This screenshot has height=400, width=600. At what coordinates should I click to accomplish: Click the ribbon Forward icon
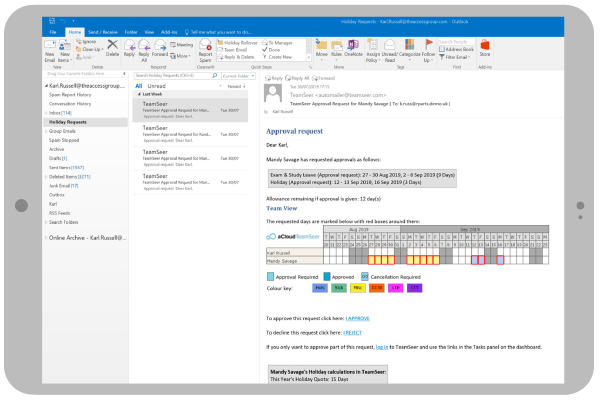point(160,48)
